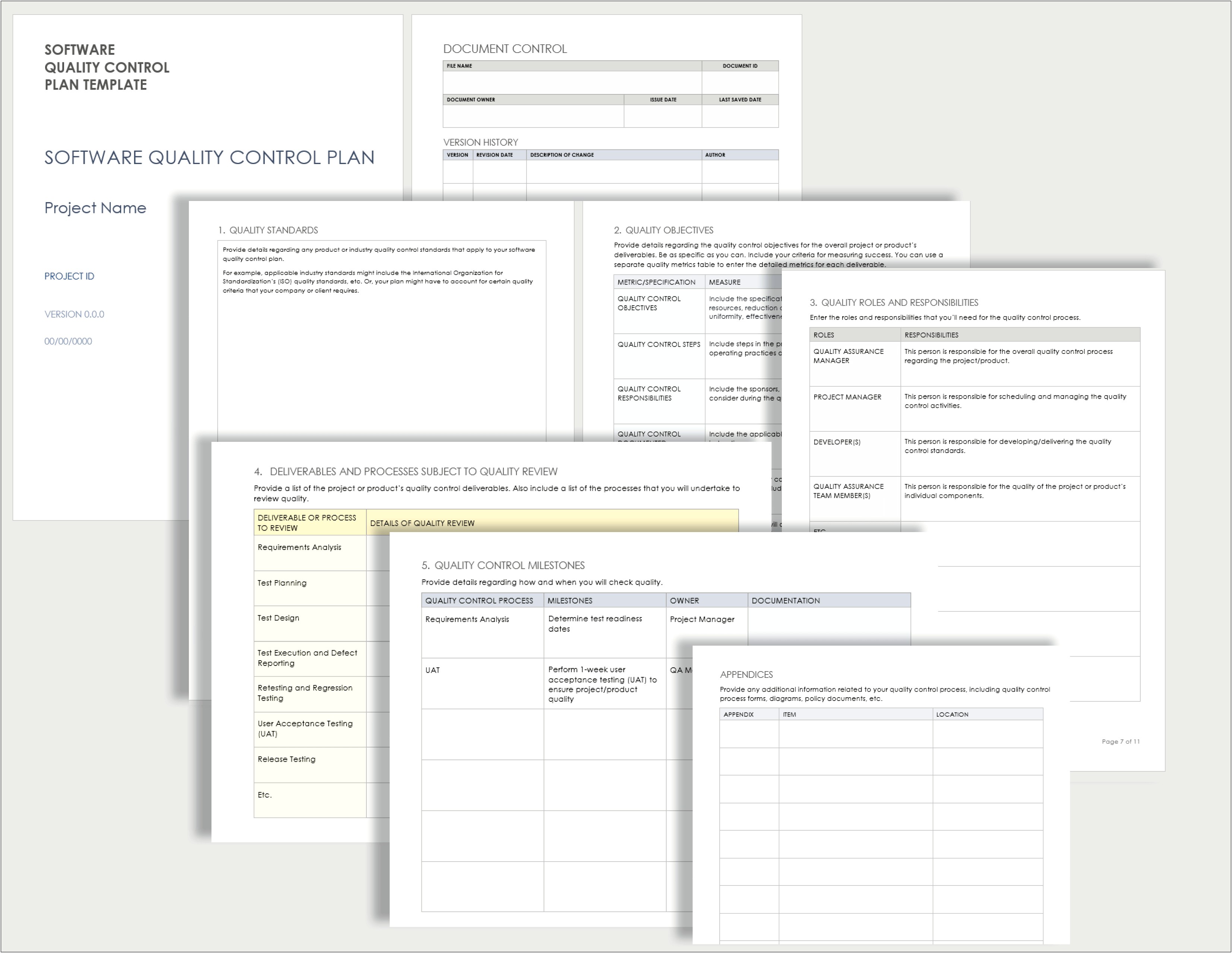This screenshot has width=1232, height=953.
Task: Click the empty cell under FILE NAME
Action: click(572, 82)
